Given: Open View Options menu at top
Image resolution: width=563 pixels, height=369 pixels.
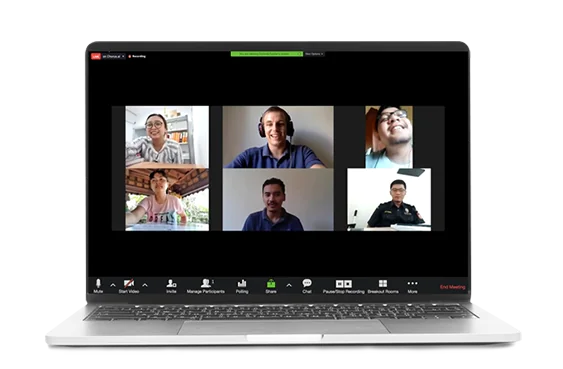Looking at the screenshot, I should pyautogui.click(x=314, y=54).
